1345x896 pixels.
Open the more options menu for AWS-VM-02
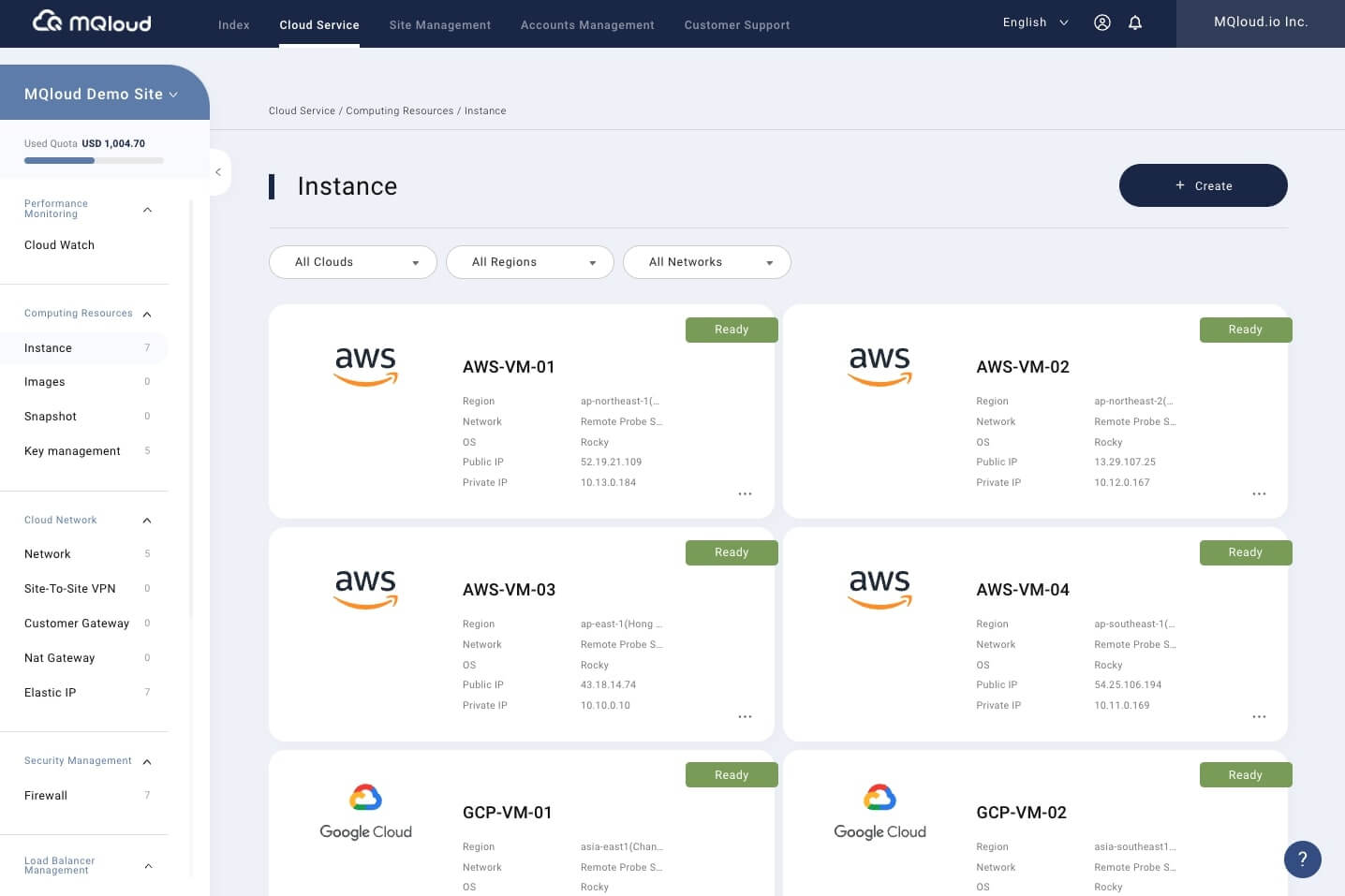tap(1259, 493)
